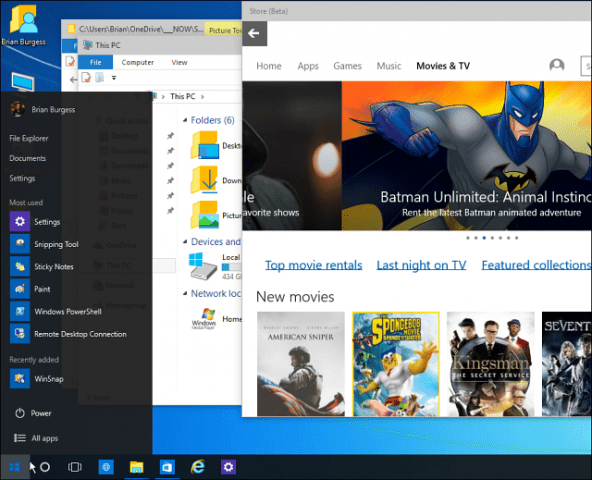The height and width of the screenshot is (480, 592).
Task: Collapse the Network locations group
Action: [185, 293]
